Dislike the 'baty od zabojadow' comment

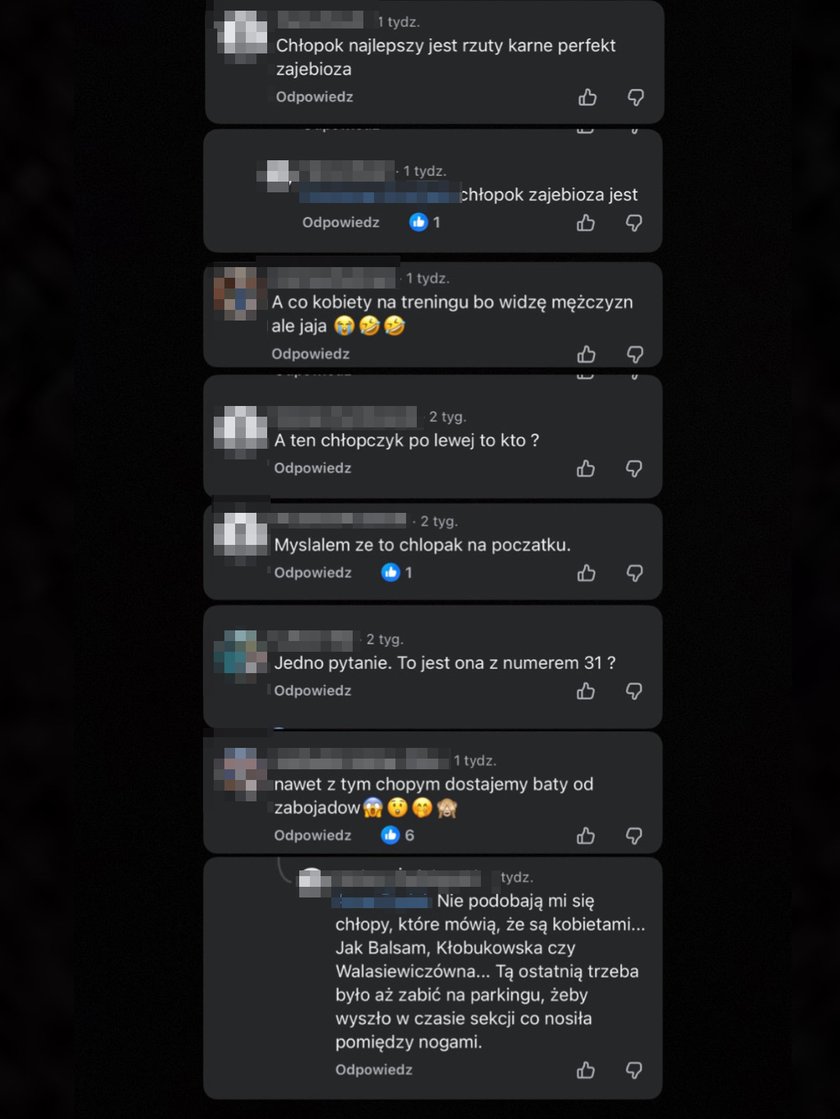[x=634, y=836]
